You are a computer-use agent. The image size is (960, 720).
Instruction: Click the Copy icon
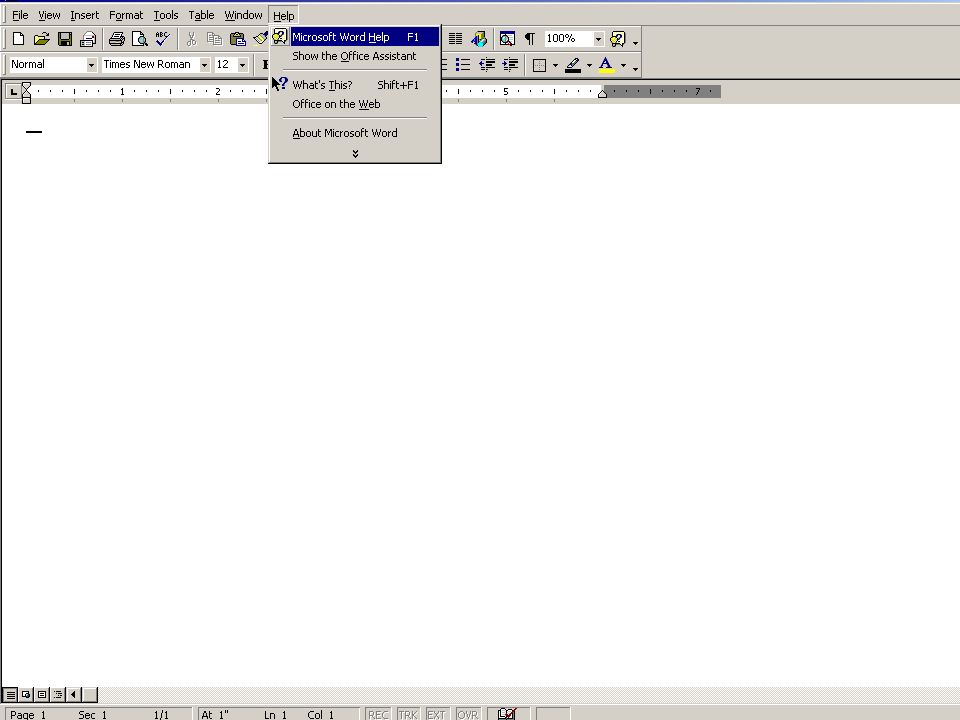[x=214, y=39]
